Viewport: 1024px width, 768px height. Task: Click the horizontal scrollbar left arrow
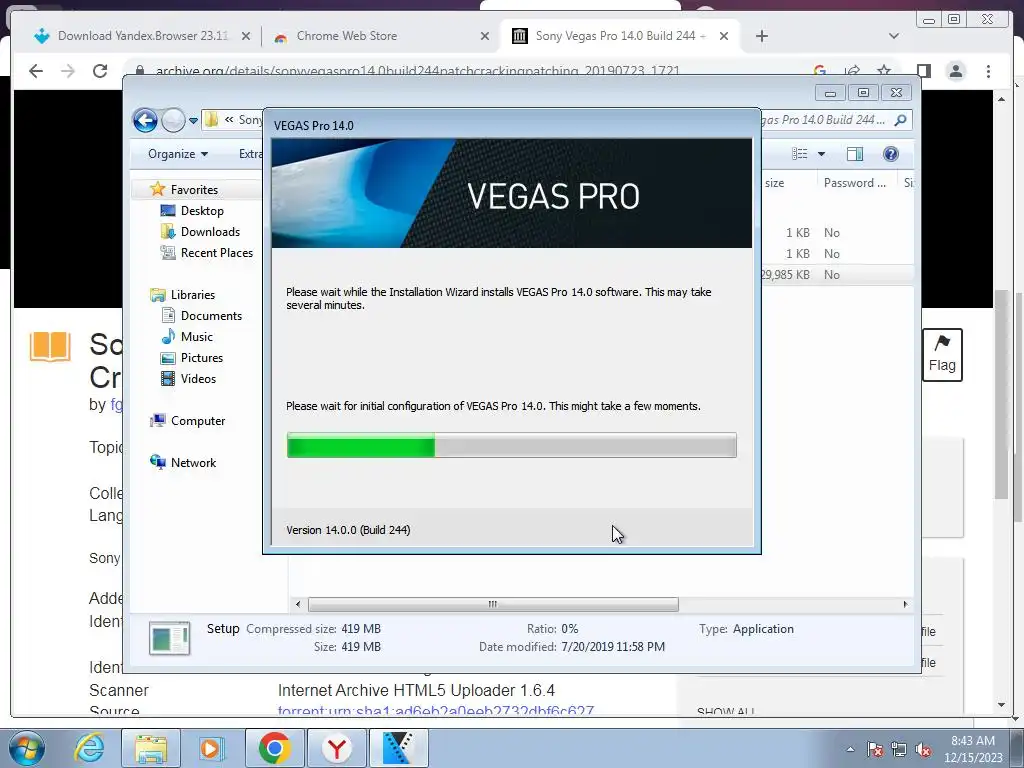[x=298, y=604]
